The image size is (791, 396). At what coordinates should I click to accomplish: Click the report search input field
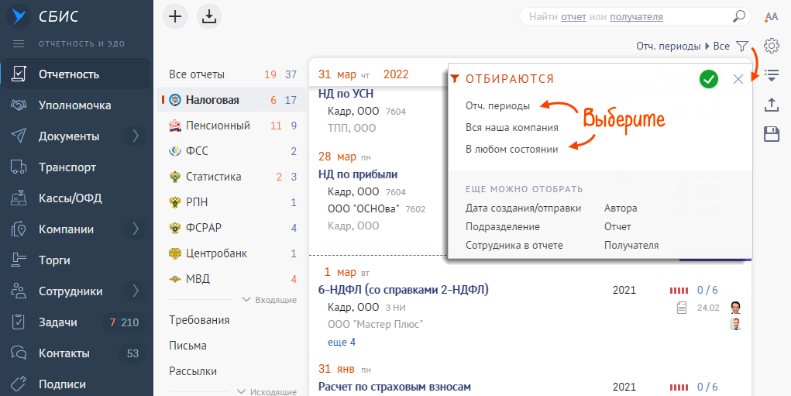635,17
